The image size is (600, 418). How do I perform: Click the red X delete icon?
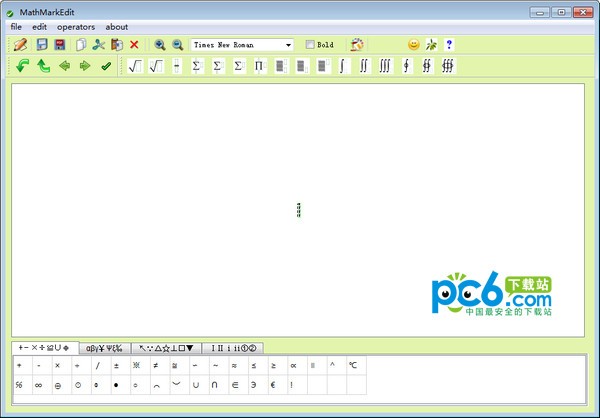[134, 45]
